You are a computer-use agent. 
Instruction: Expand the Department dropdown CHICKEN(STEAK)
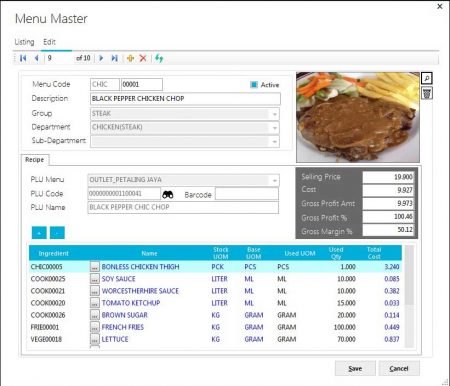pos(274,128)
